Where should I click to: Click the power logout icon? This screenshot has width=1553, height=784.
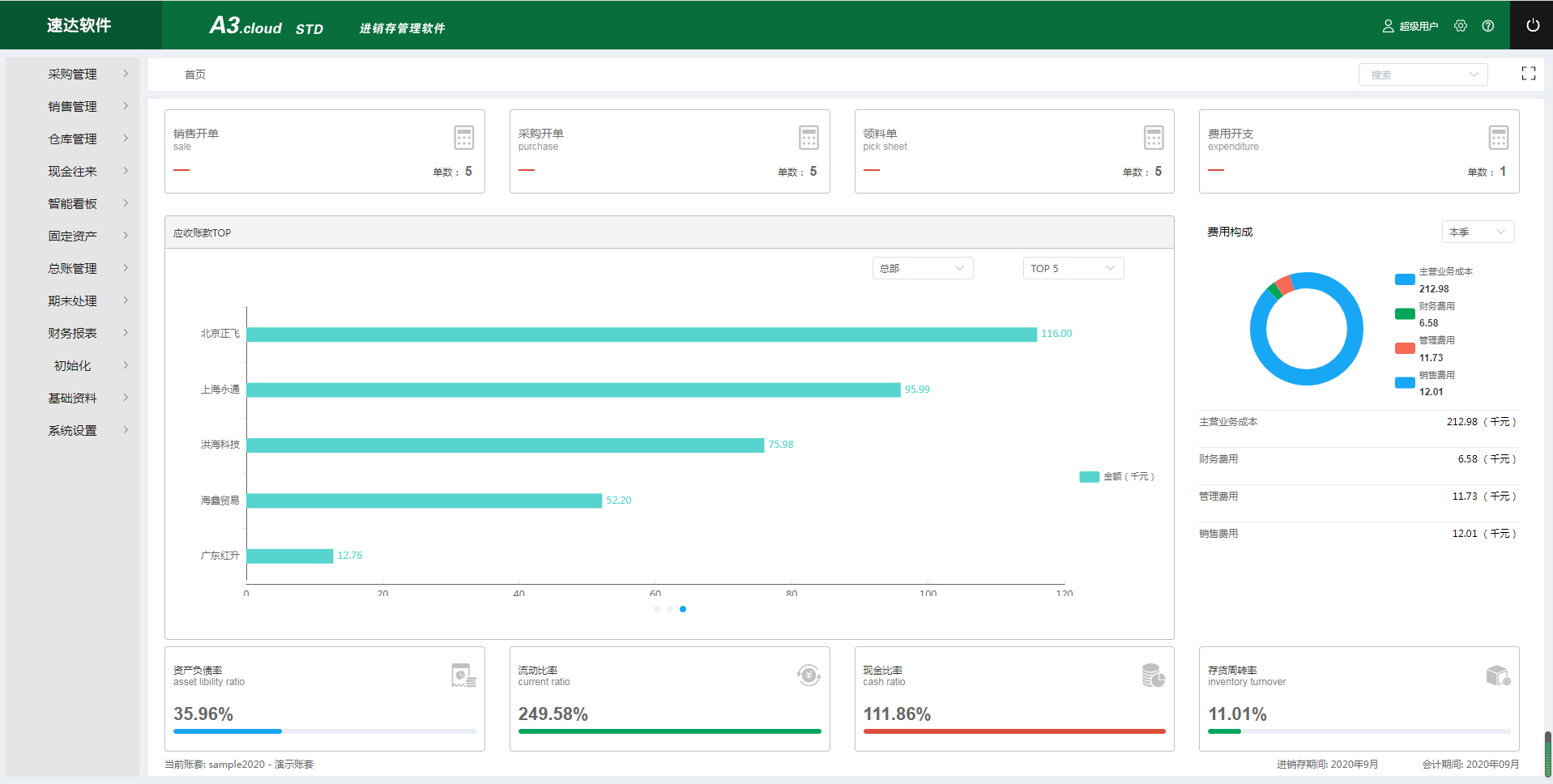[x=1532, y=25]
